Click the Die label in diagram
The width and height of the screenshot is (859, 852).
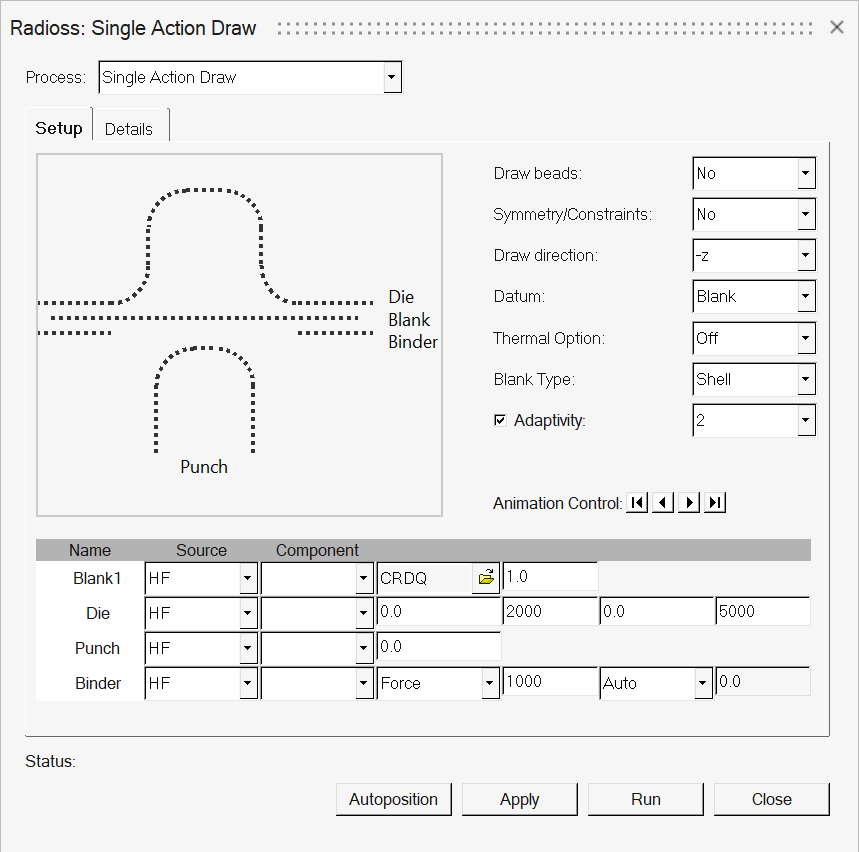401,297
